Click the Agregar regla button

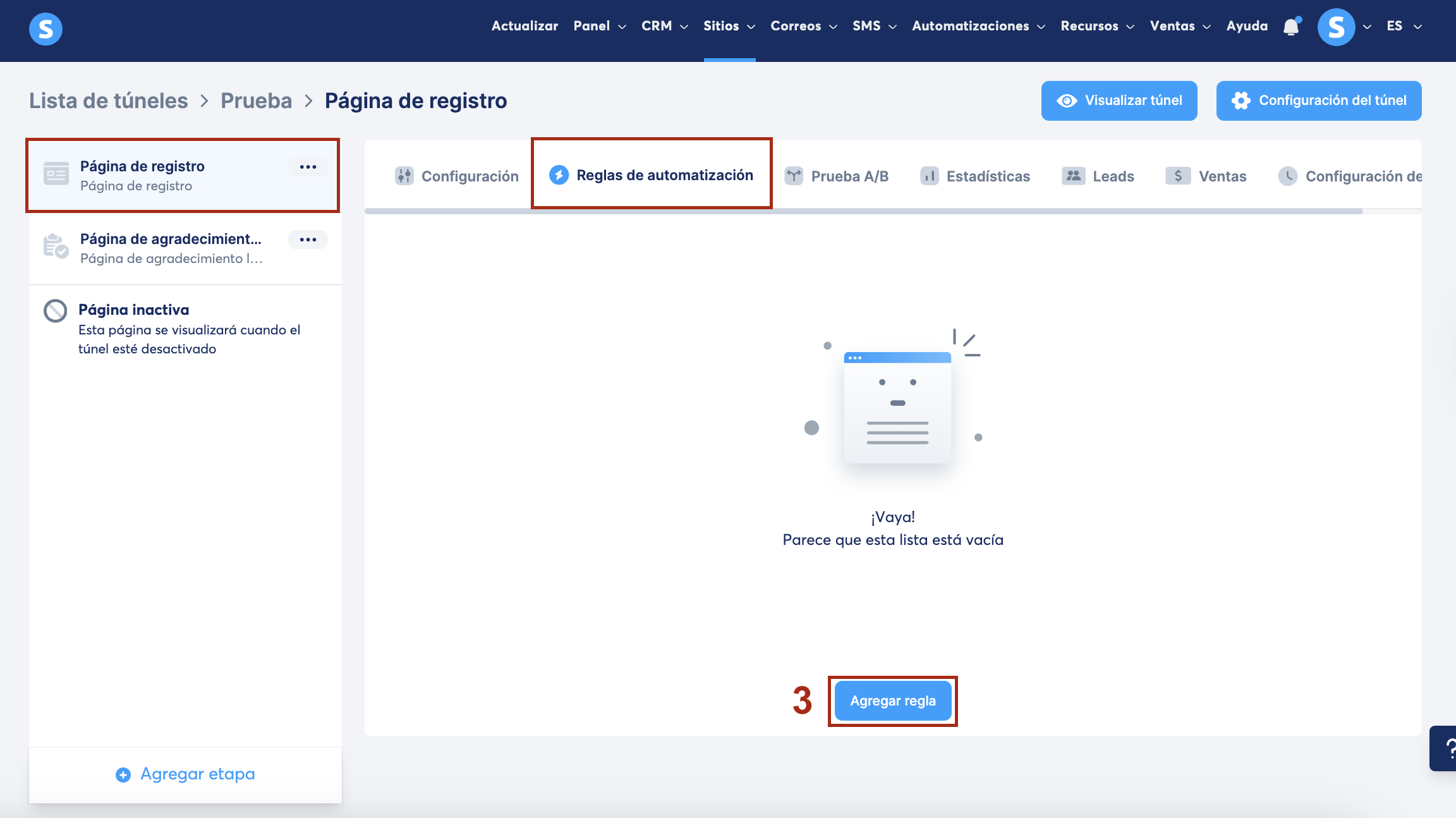coord(892,700)
